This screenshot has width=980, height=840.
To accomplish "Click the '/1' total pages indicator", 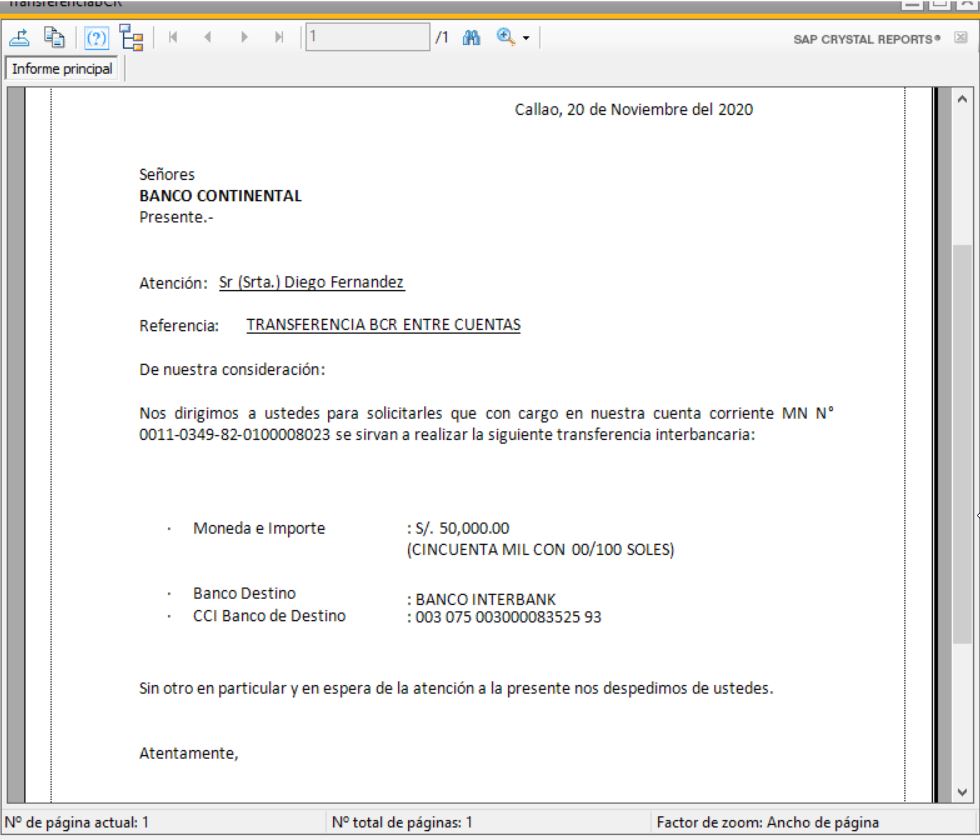I will [x=442, y=38].
